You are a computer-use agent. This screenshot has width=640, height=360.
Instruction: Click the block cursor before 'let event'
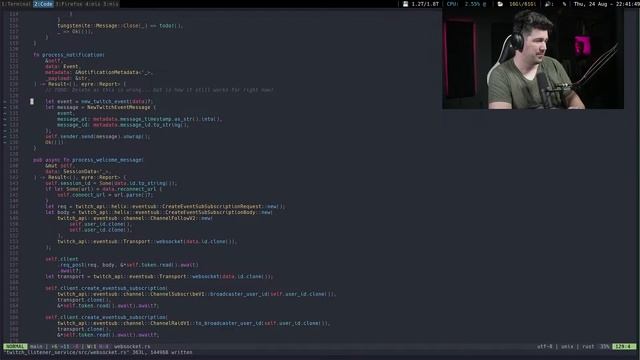(x=32, y=102)
